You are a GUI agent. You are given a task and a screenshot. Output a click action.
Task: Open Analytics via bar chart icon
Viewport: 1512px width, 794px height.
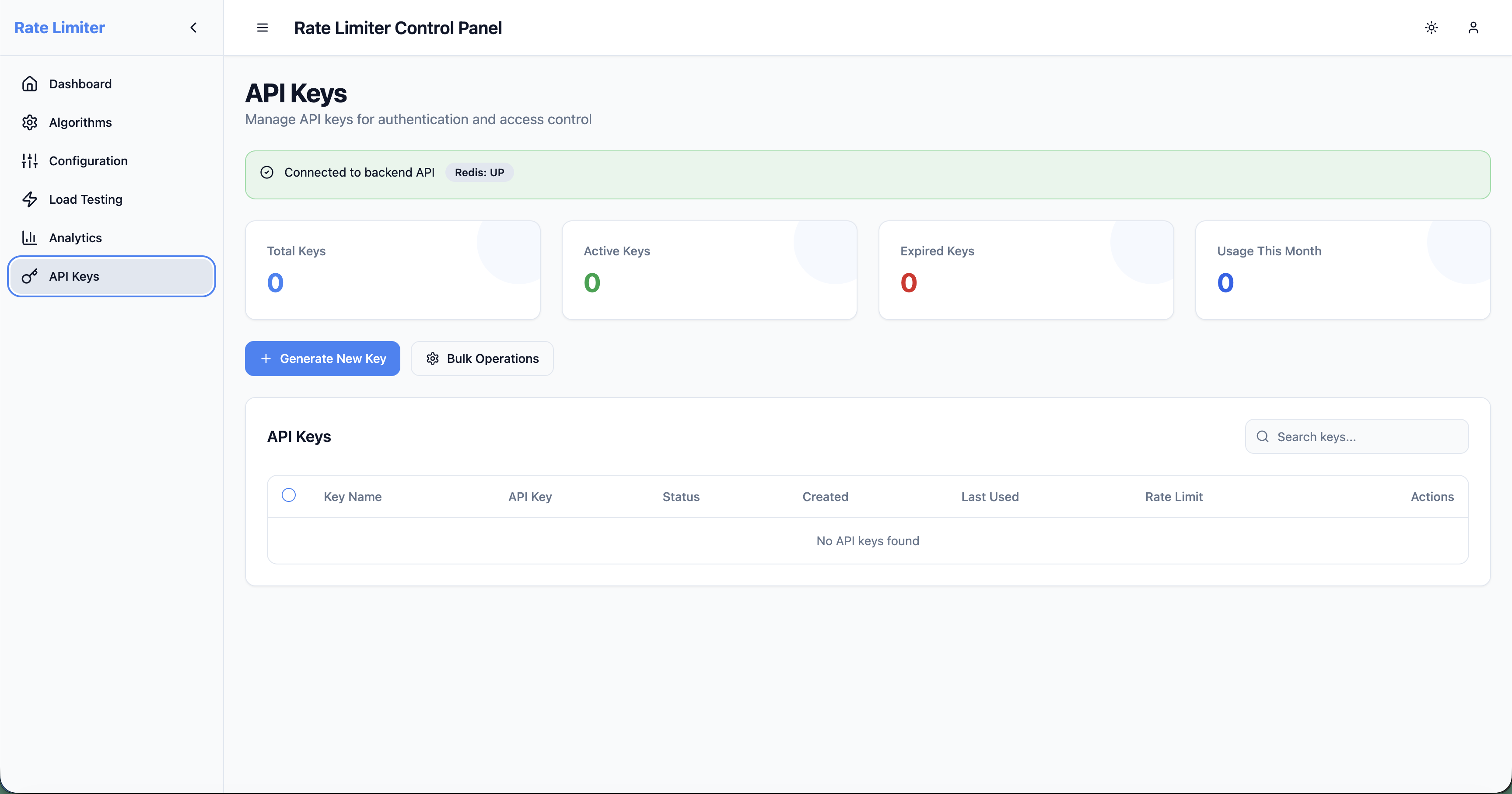(29, 237)
